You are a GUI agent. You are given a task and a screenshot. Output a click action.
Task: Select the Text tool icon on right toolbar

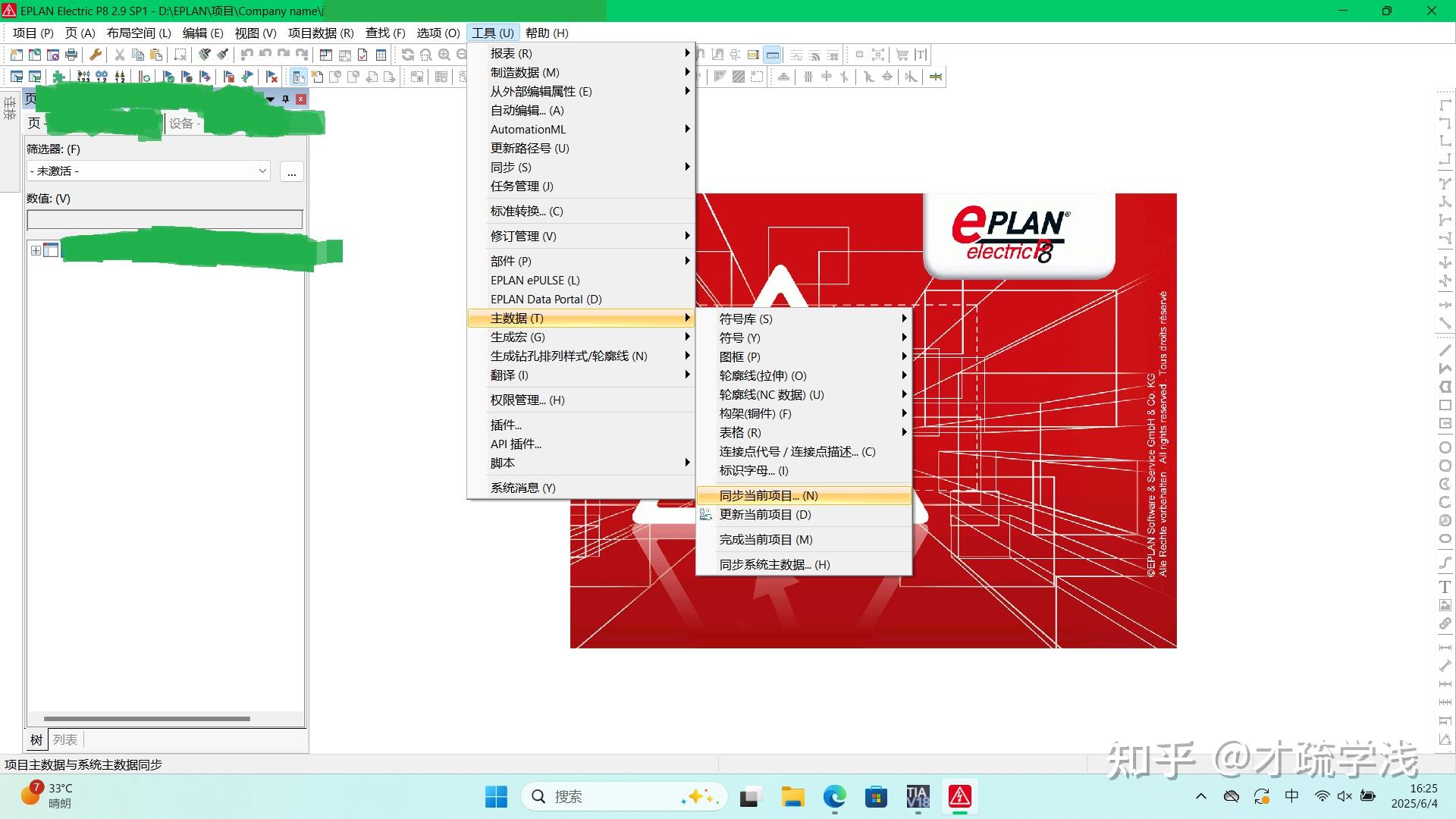point(1445,587)
